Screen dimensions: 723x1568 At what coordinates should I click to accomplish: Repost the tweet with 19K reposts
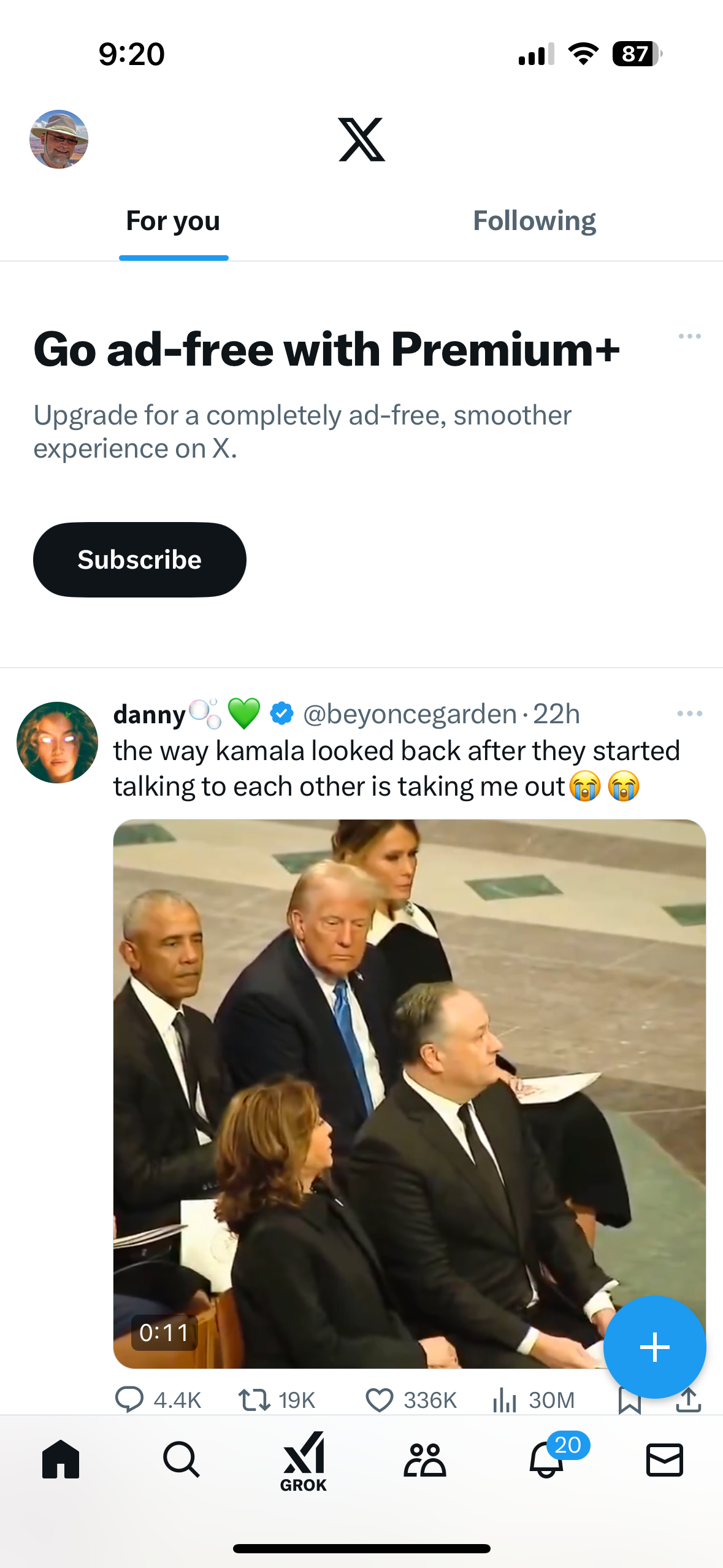[x=254, y=1400]
